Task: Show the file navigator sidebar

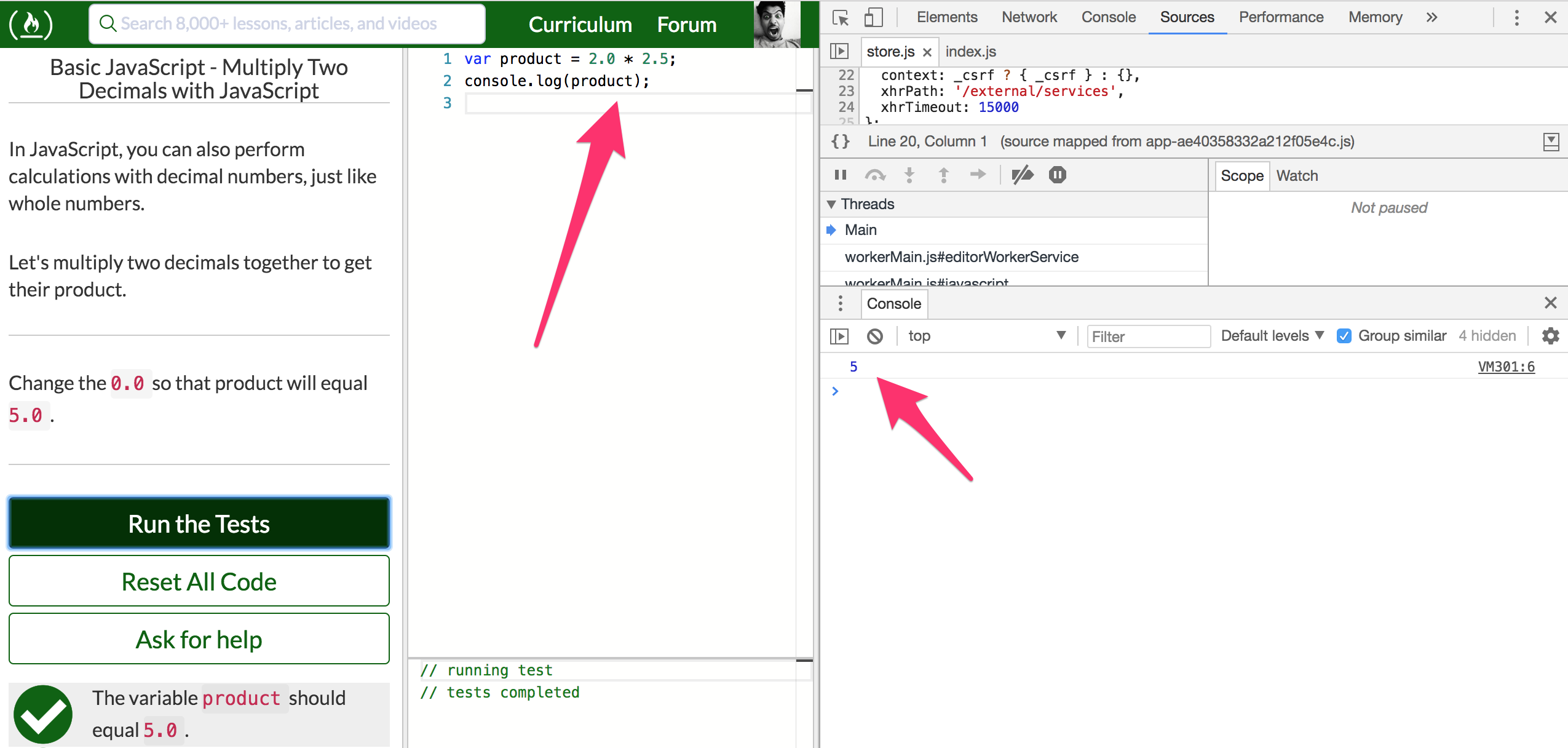Action: point(839,51)
